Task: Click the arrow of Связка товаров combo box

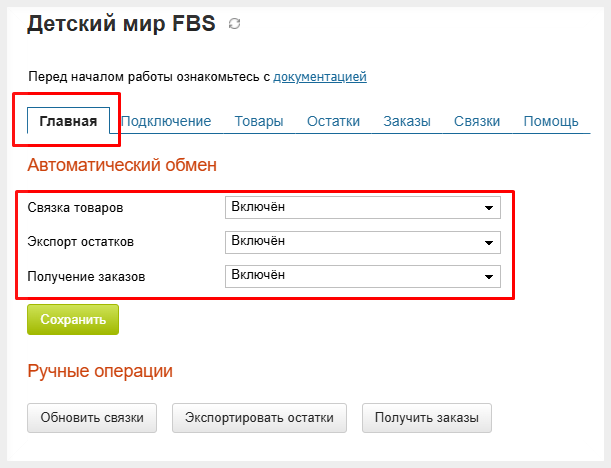Action: pyautogui.click(x=489, y=208)
